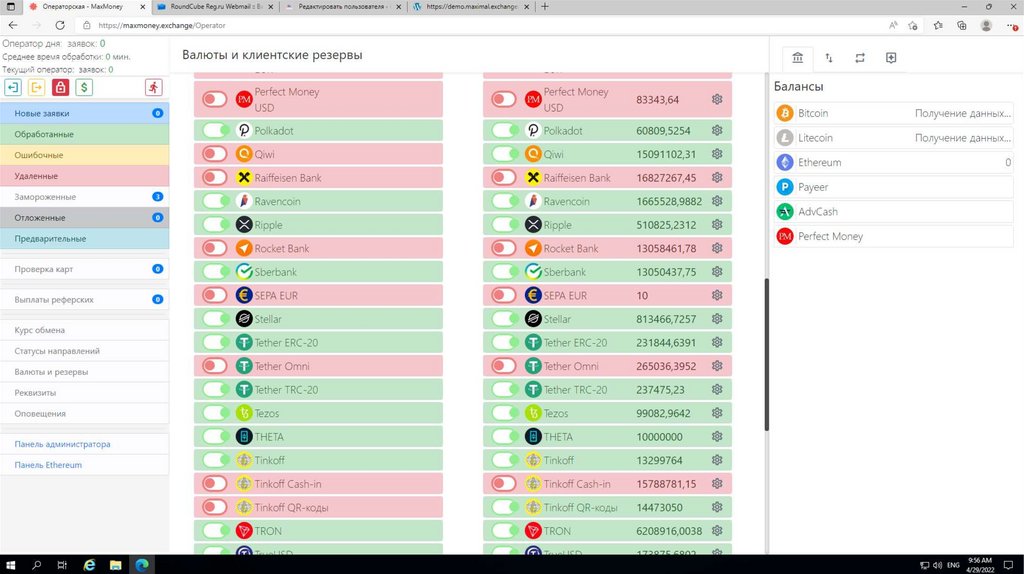Open settings gear for Perfect Money USD reserve
The height and width of the screenshot is (574, 1024).
click(717, 99)
